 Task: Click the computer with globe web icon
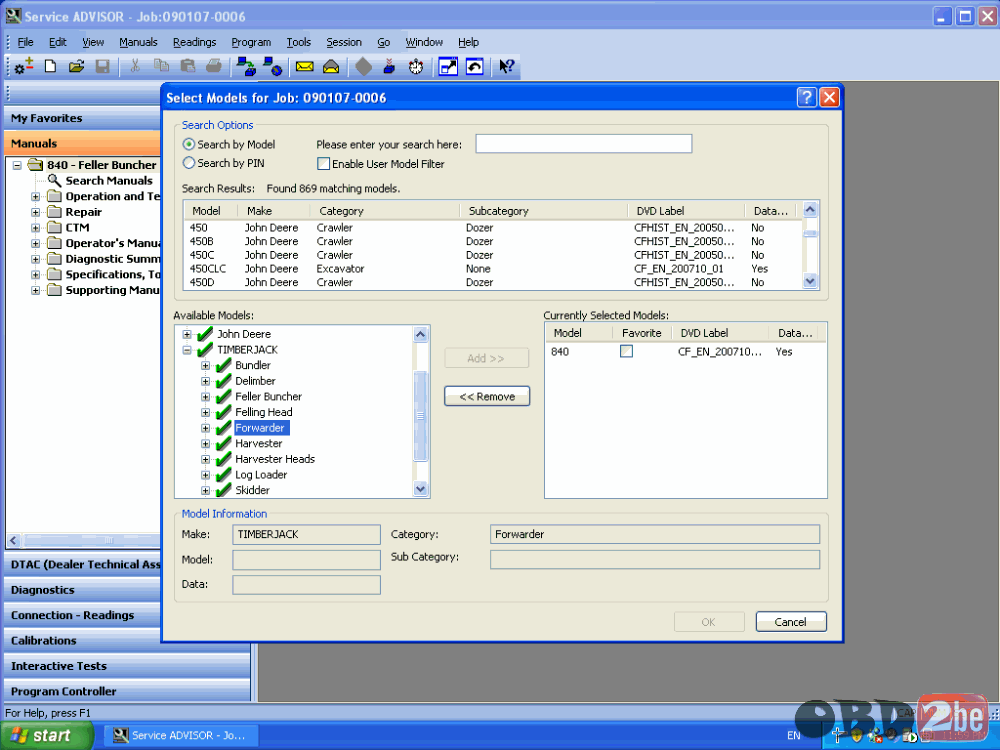(x=272, y=66)
